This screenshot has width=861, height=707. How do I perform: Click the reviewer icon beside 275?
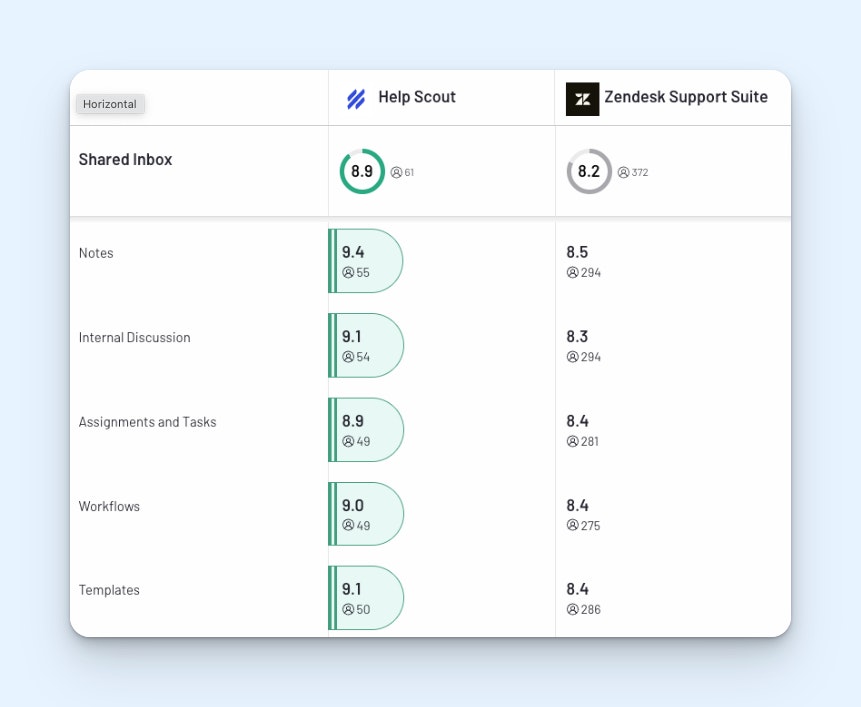click(x=573, y=525)
